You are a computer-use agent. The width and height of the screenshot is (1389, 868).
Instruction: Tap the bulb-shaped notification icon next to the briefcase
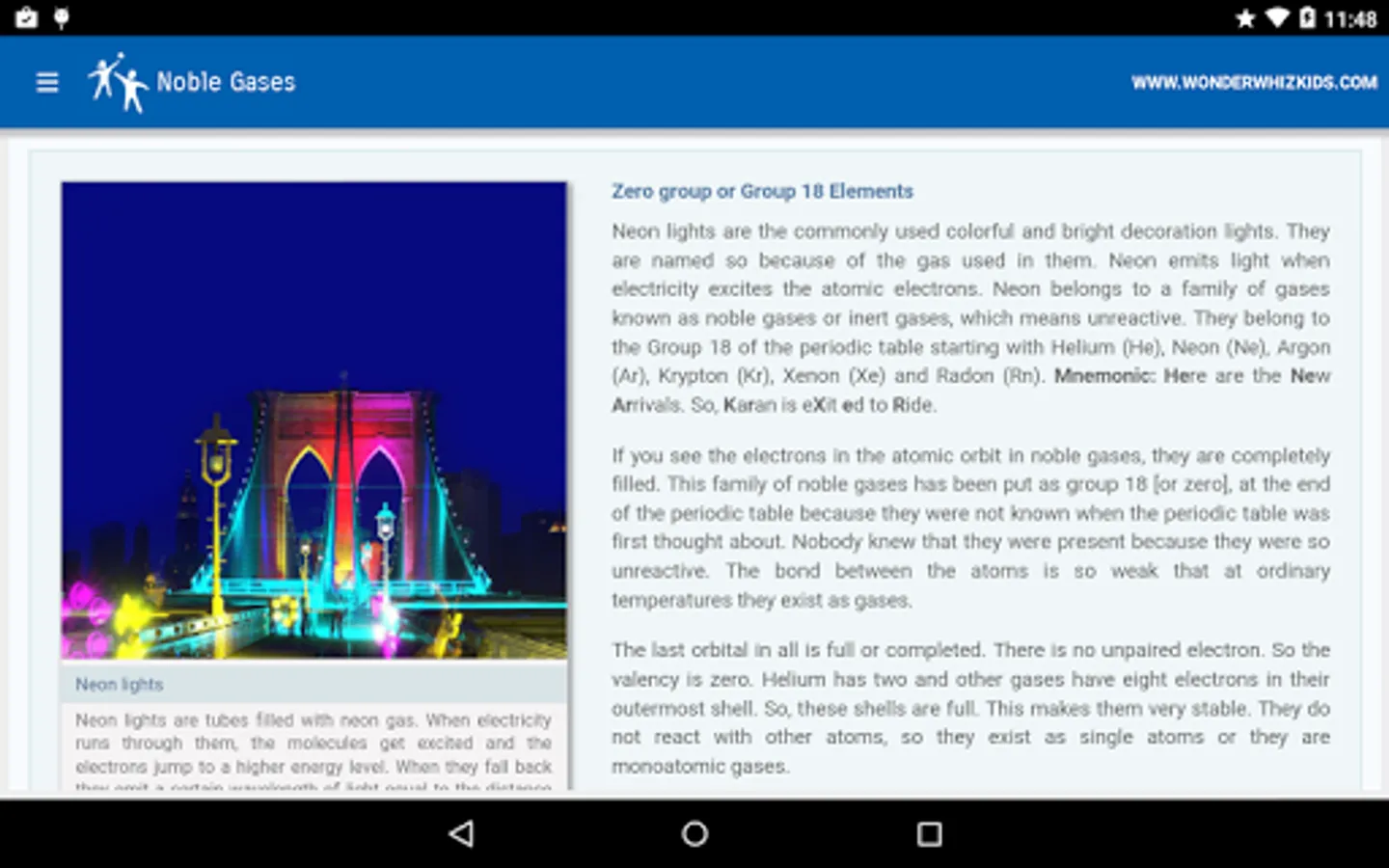click(x=62, y=18)
